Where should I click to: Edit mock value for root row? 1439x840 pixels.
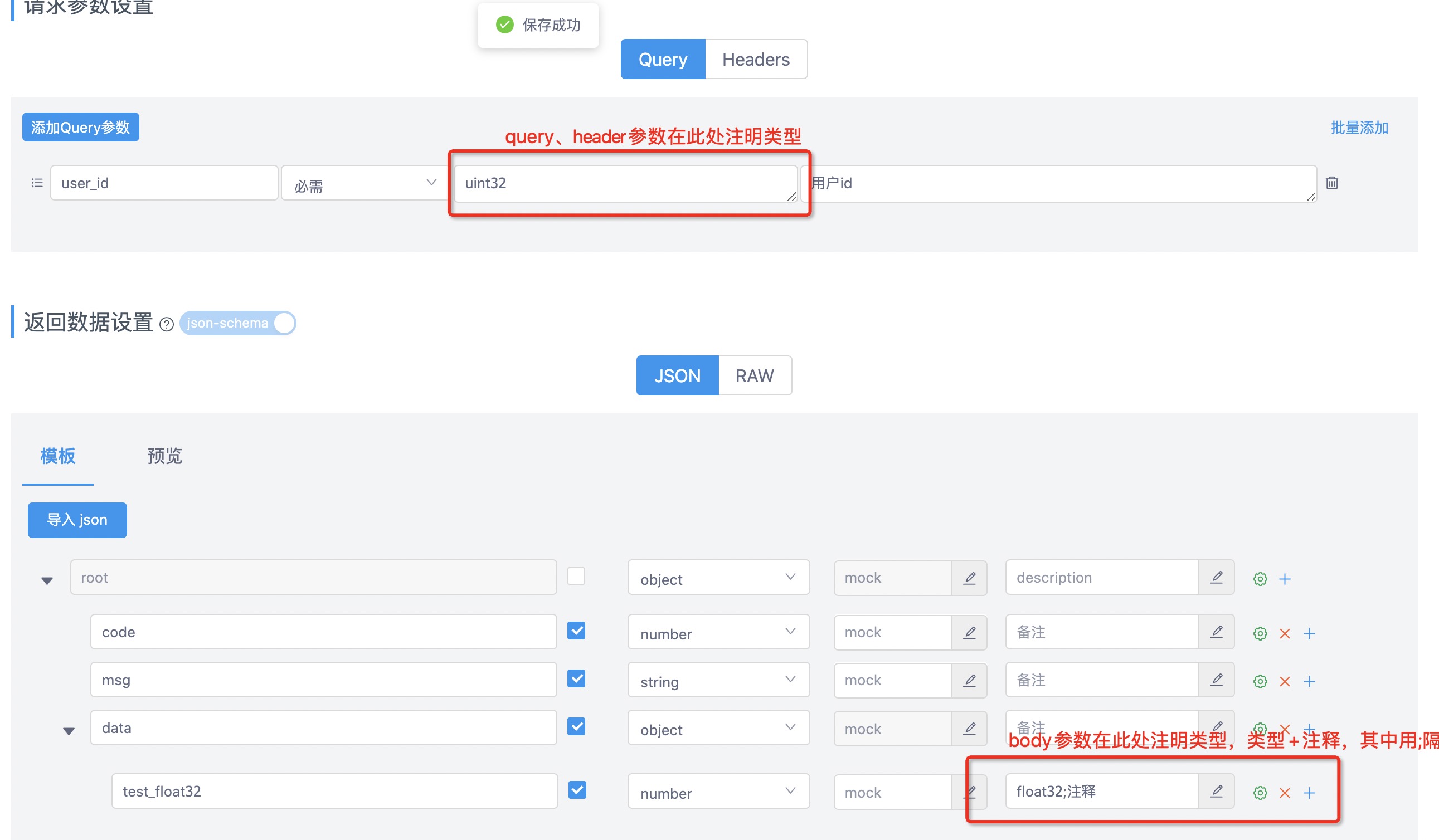tap(969, 578)
